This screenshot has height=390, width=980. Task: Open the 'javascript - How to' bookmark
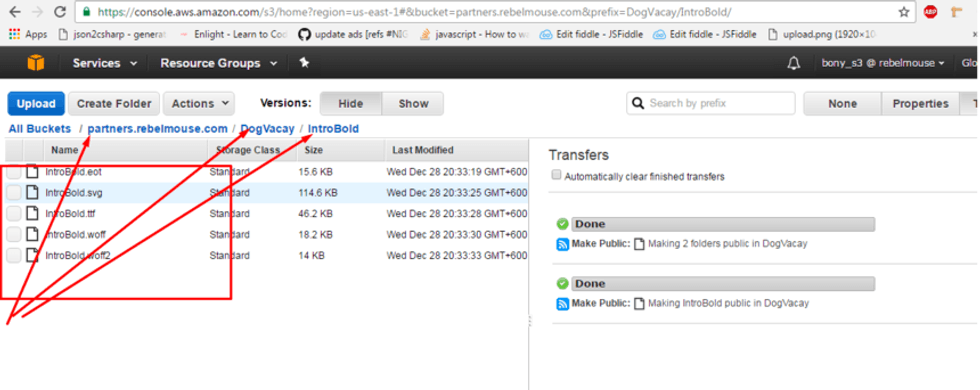[475, 34]
